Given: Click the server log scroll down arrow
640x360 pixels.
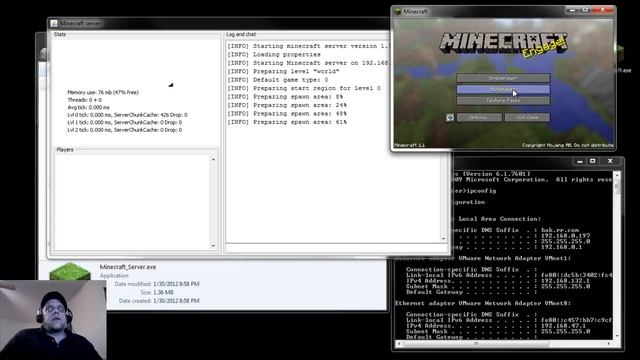Looking at the screenshot, I should click(x=444, y=239).
